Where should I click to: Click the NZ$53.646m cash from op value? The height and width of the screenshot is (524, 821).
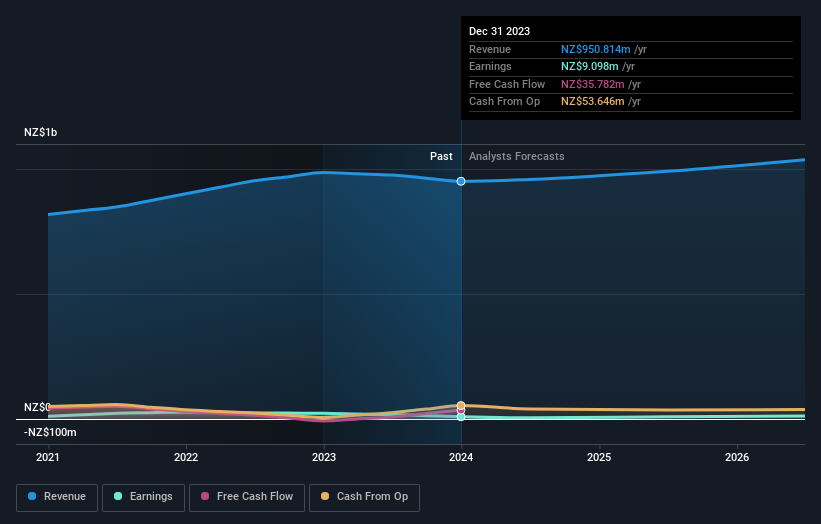click(x=593, y=102)
